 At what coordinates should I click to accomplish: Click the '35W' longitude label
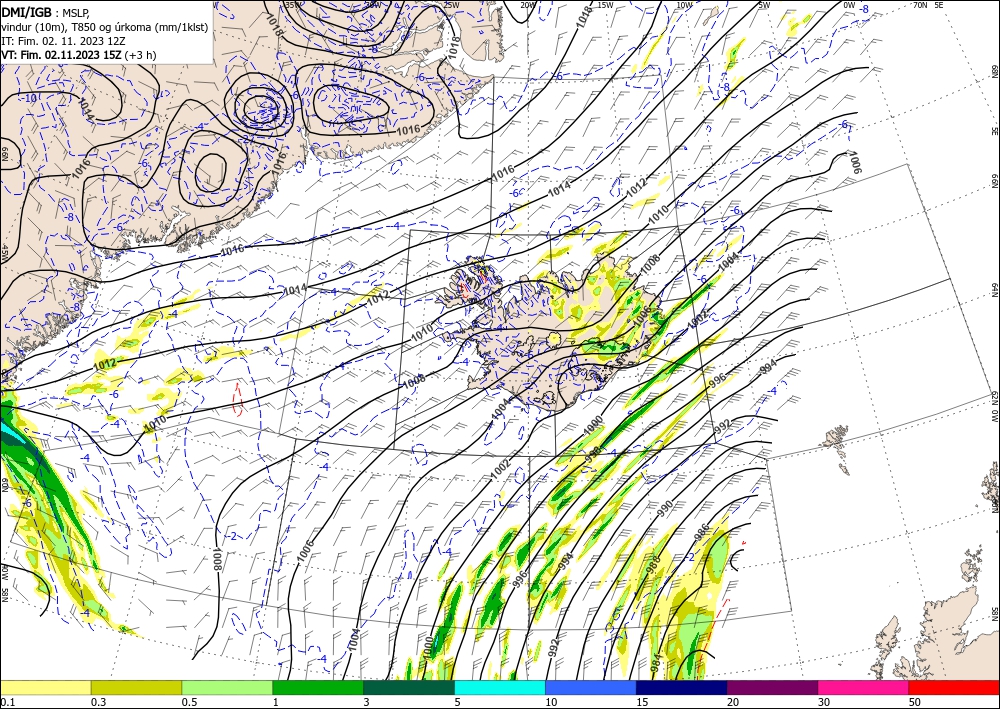coord(294,5)
